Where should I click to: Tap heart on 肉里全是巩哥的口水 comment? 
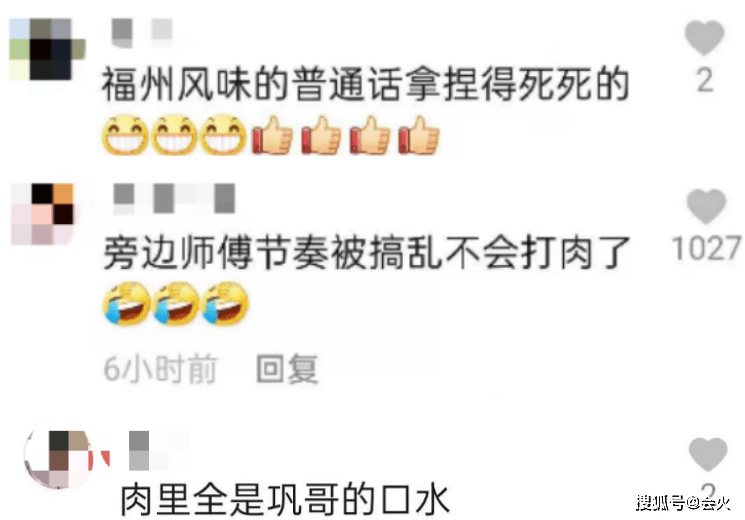[x=708, y=454]
